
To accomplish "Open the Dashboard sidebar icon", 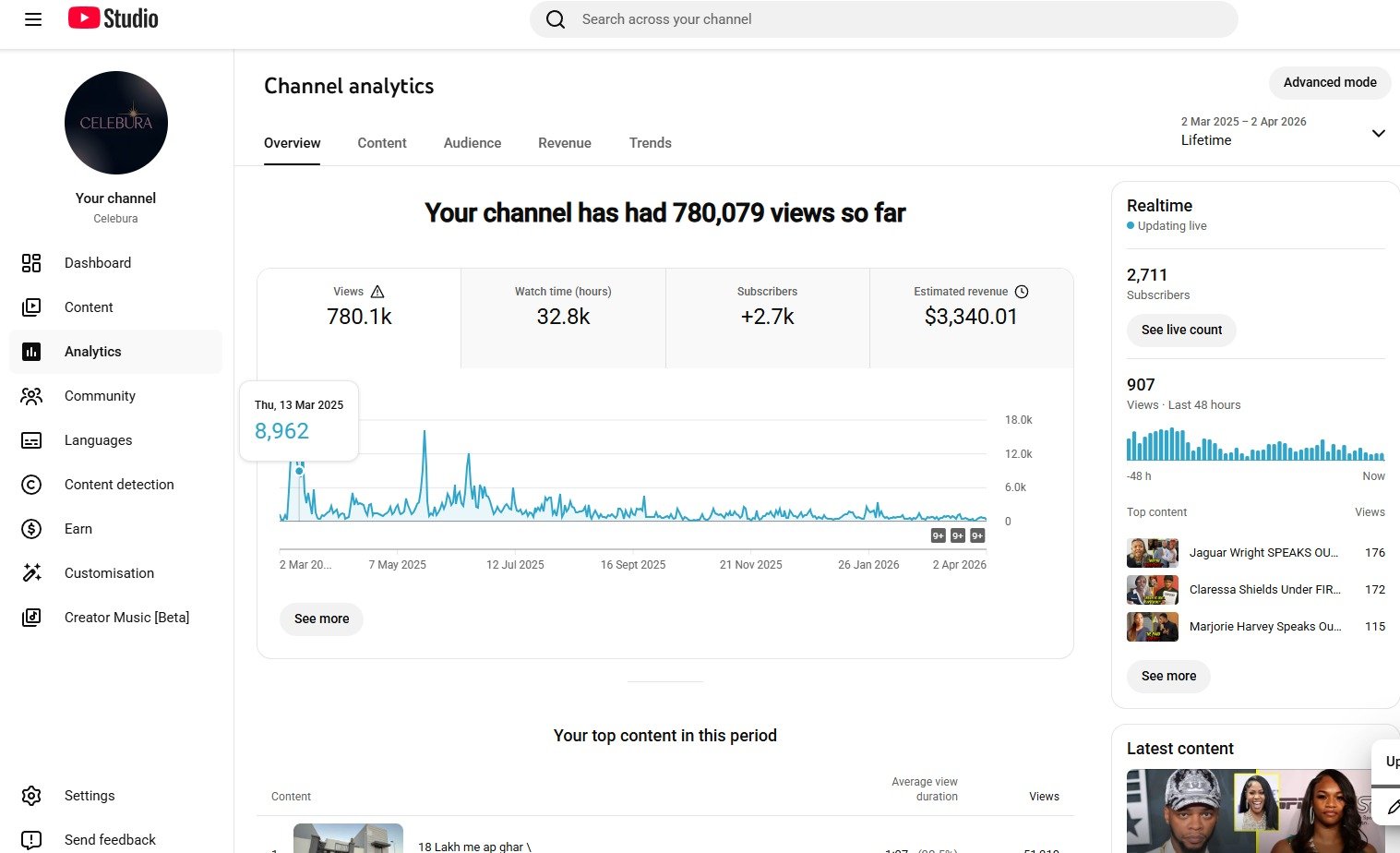I will (x=31, y=263).
